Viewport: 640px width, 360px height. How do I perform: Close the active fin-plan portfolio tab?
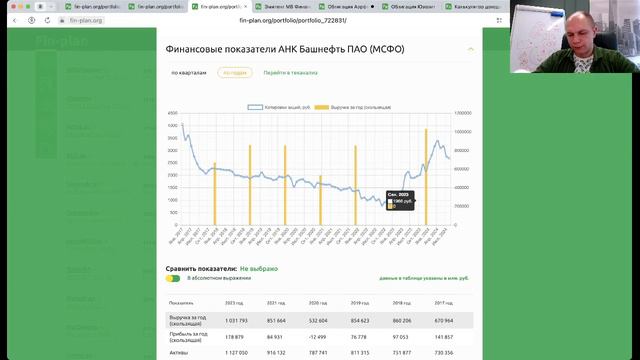coord(245,7)
